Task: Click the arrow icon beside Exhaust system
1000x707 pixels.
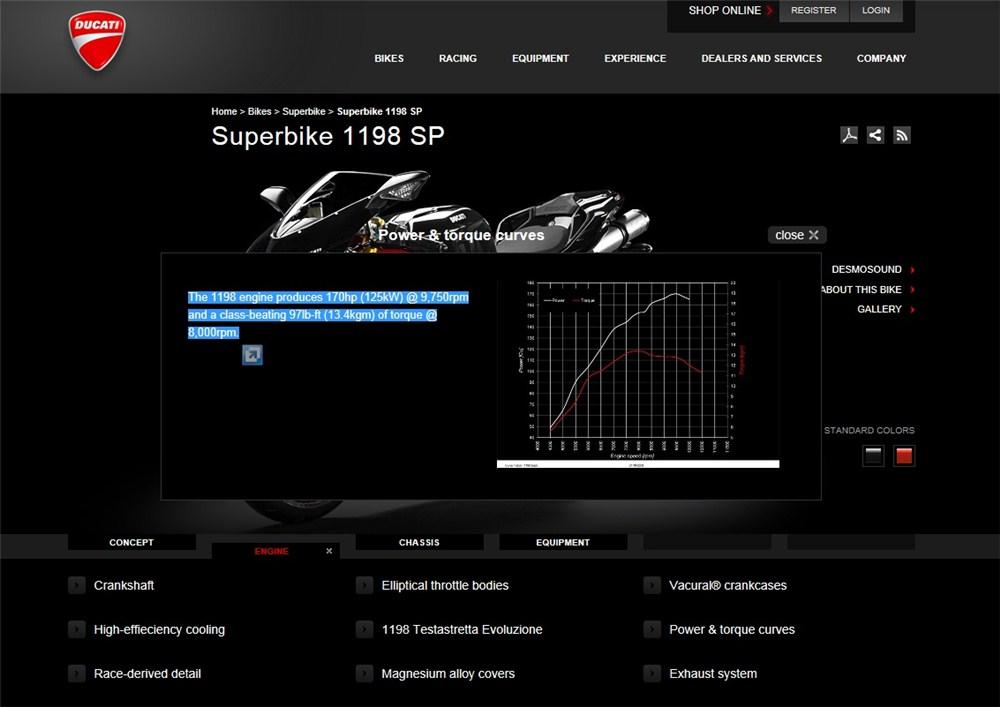Action: click(652, 673)
